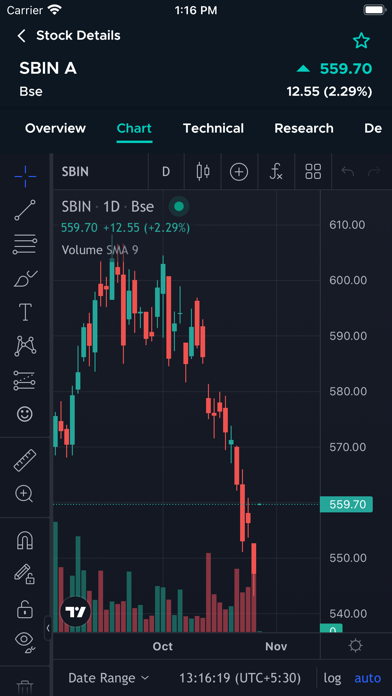This screenshot has width=392, height=696.
Task: Click the SBIN · 1D · Bse legend title
Action: point(108,206)
